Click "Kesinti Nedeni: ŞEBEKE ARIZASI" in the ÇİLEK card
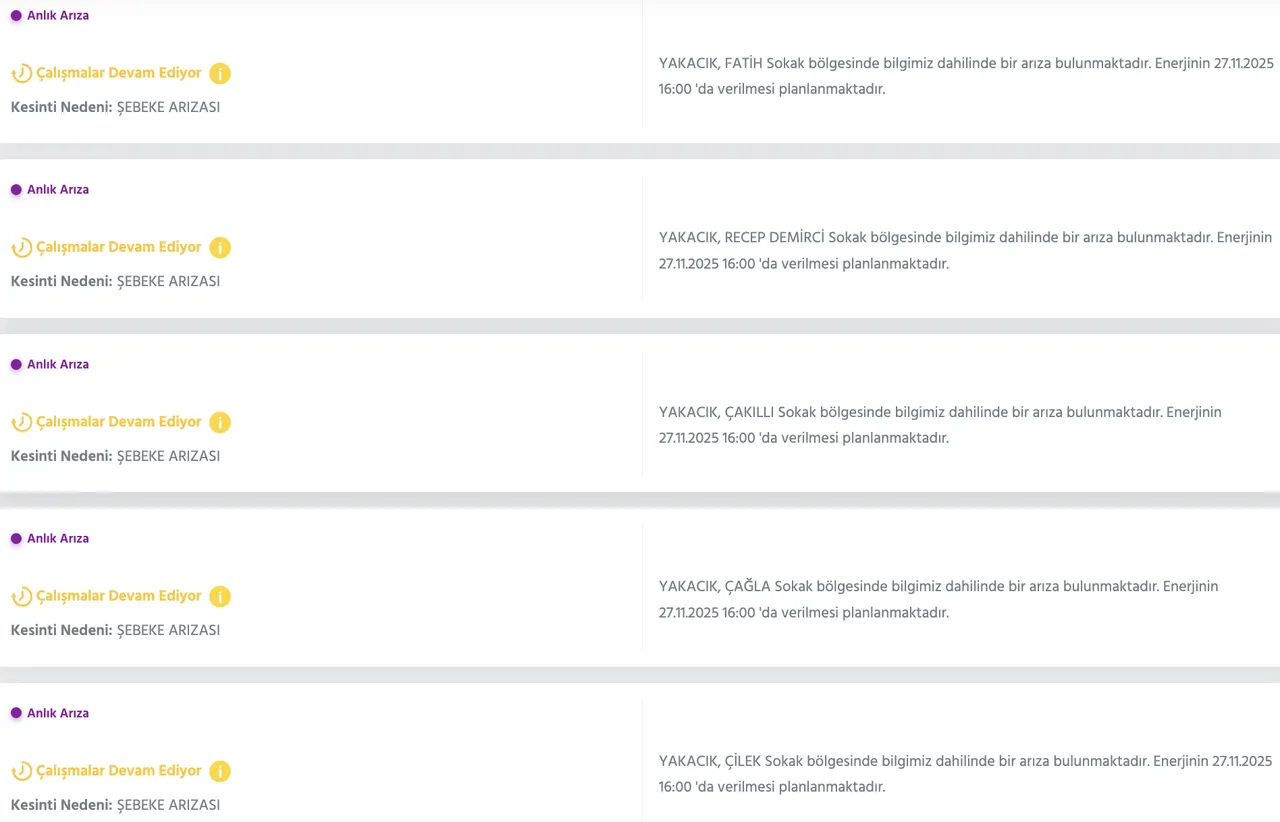The image size is (1280, 822). (x=115, y=805)
